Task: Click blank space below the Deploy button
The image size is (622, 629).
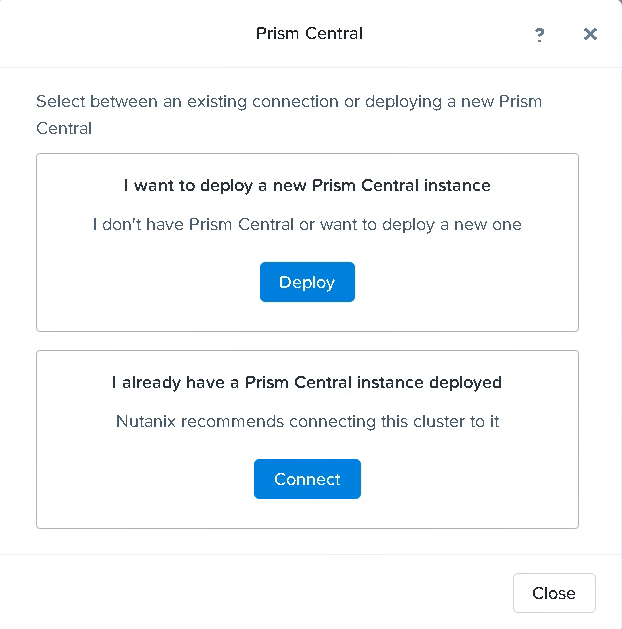Action: 307,316
